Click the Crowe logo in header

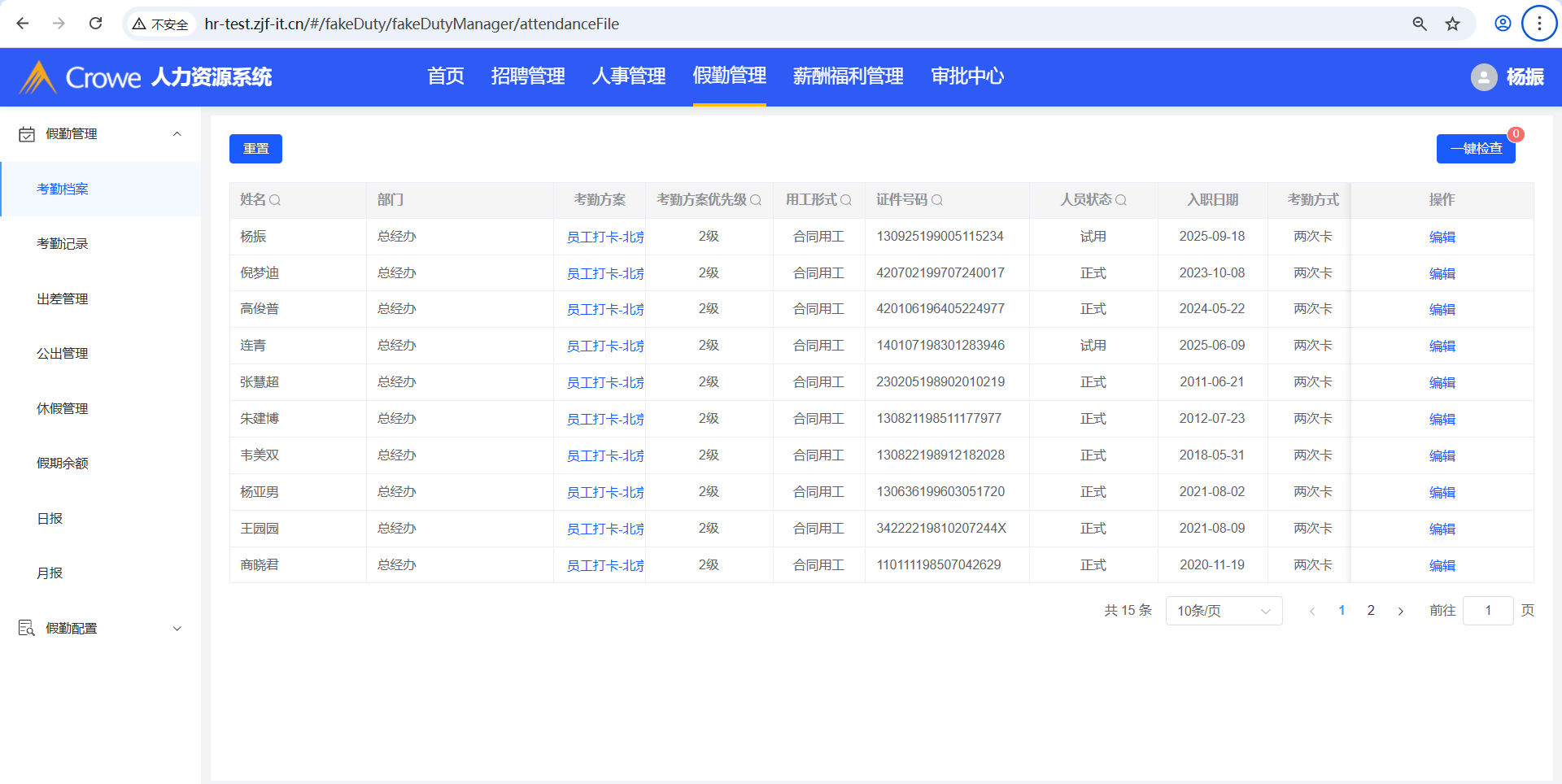80,77
